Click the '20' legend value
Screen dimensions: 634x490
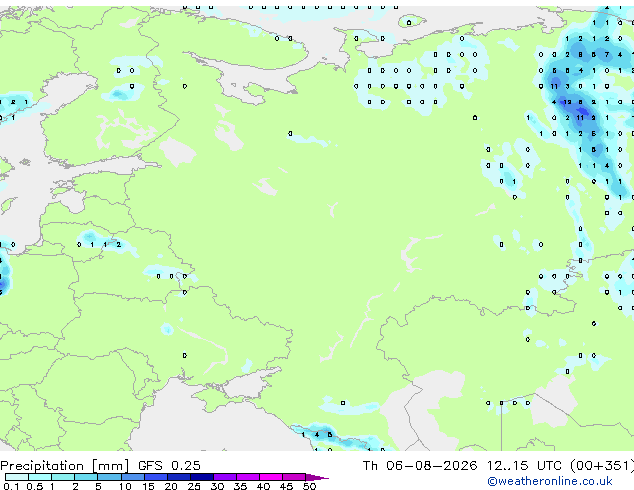coord(171,486)
